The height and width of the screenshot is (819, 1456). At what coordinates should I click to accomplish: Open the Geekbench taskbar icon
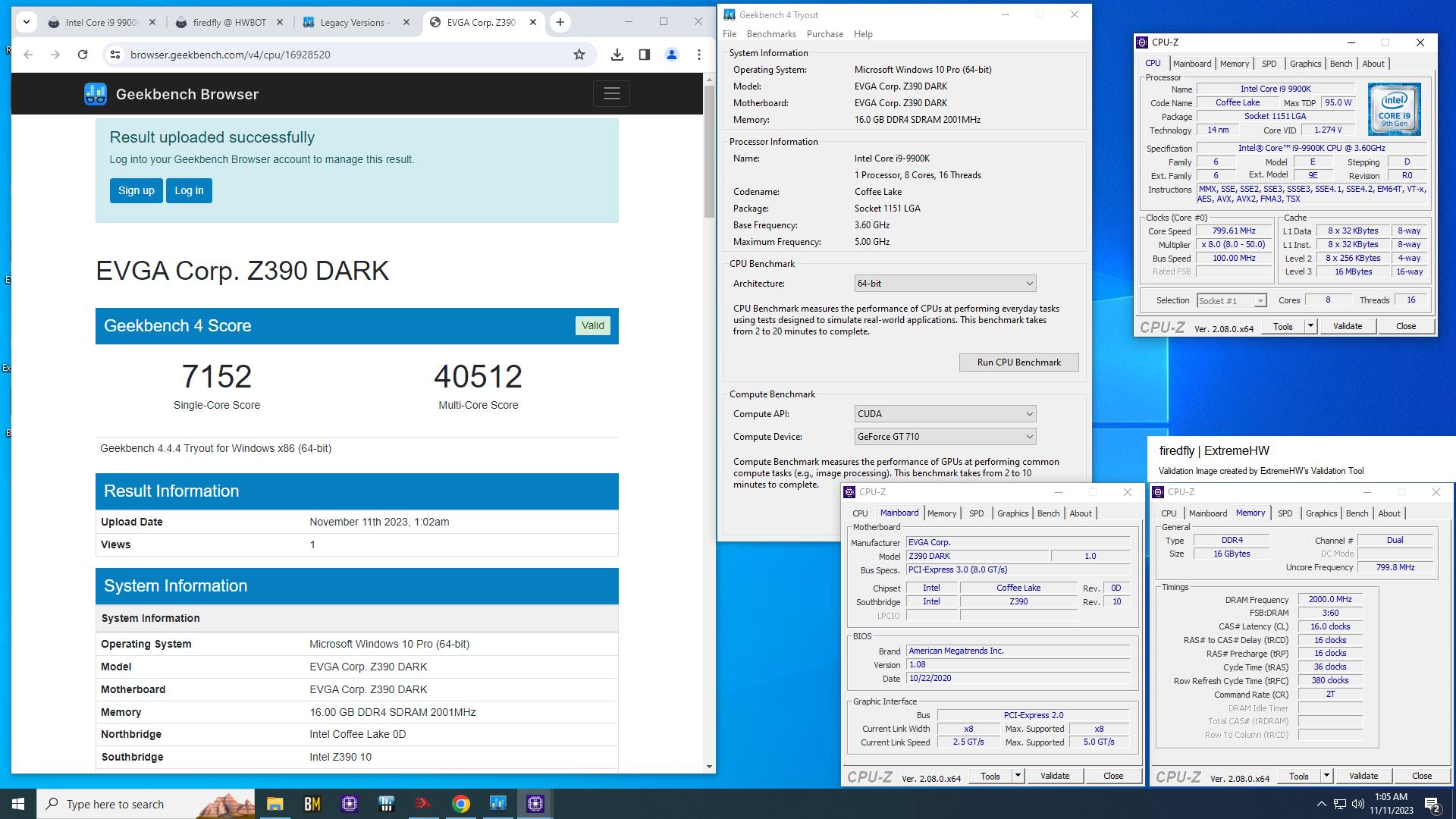497,804
